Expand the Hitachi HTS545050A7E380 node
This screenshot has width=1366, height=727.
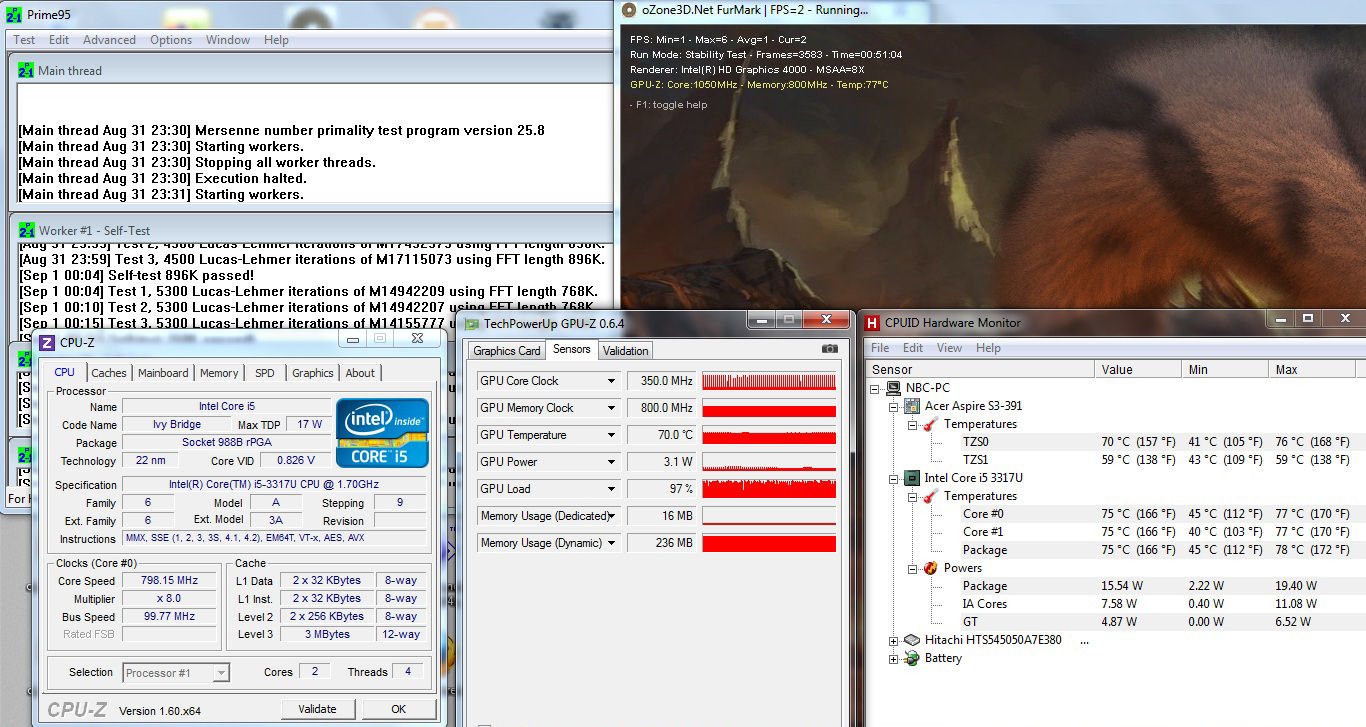pos(894,640)
